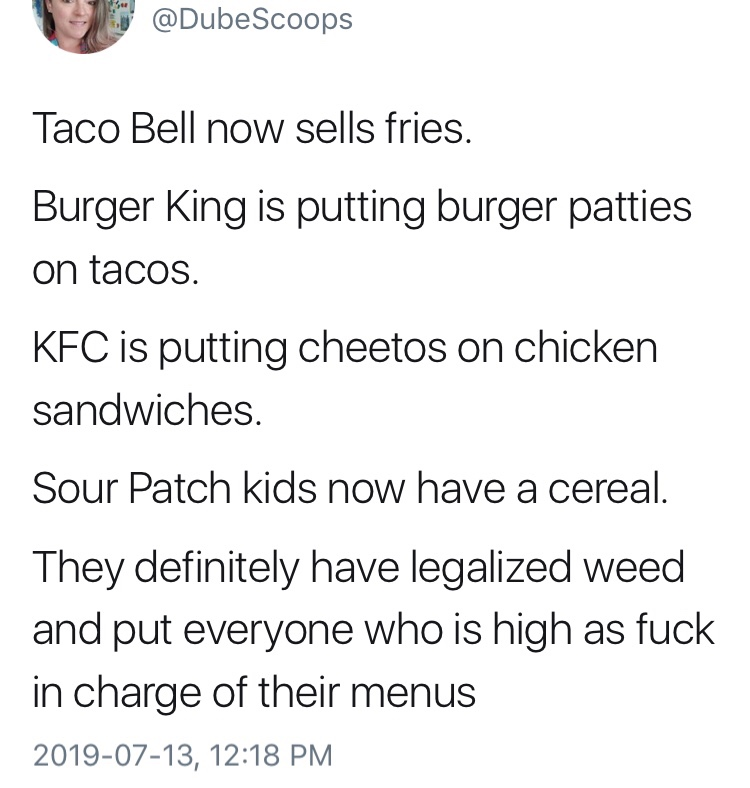Click the text 'on tacos.'
750x788 pixels.
(x=116, y=269)
